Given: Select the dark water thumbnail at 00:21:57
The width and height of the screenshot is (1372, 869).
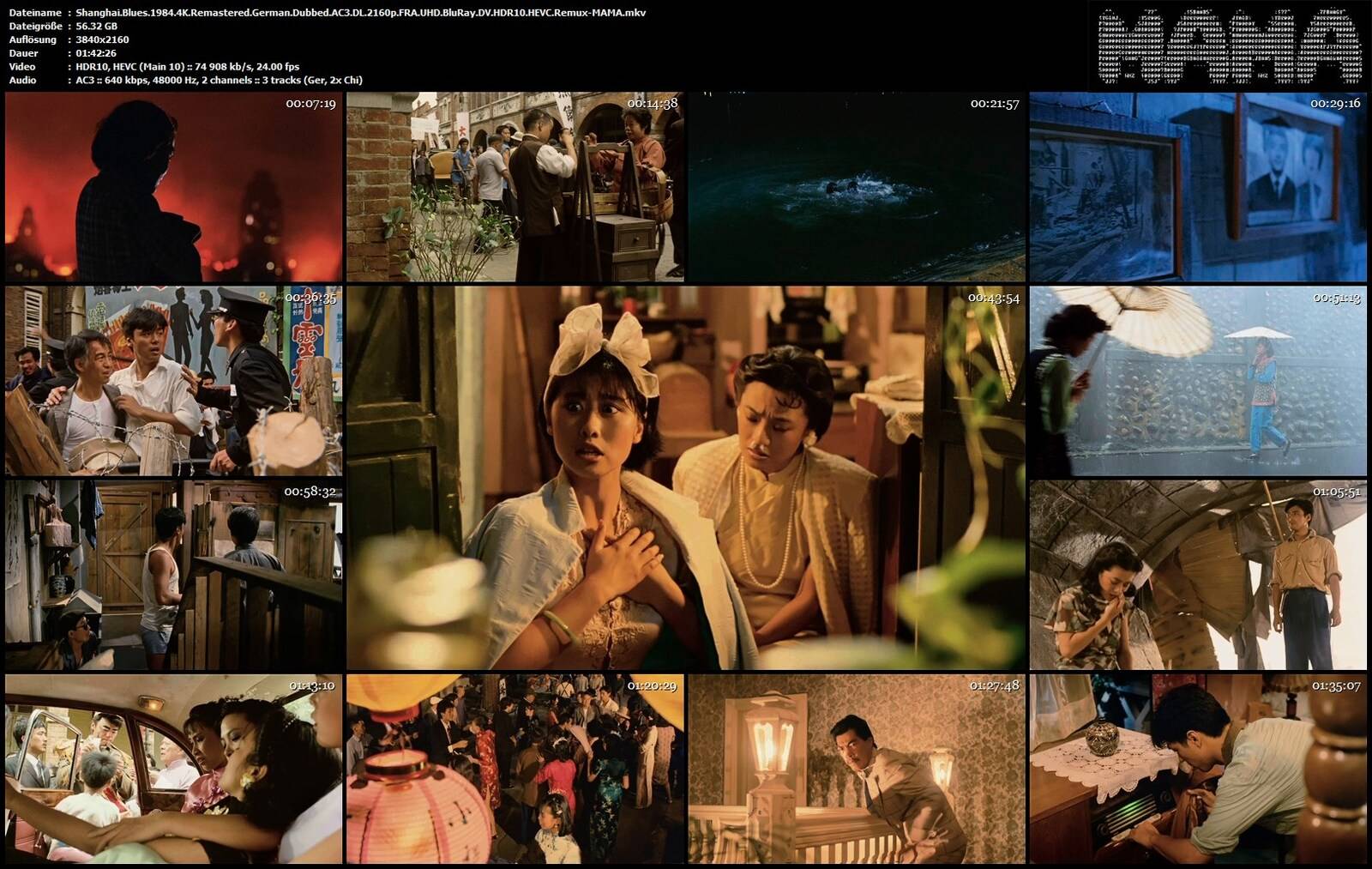Looking at the screenshot, I should pyautogui.click(x=857, y=187).
